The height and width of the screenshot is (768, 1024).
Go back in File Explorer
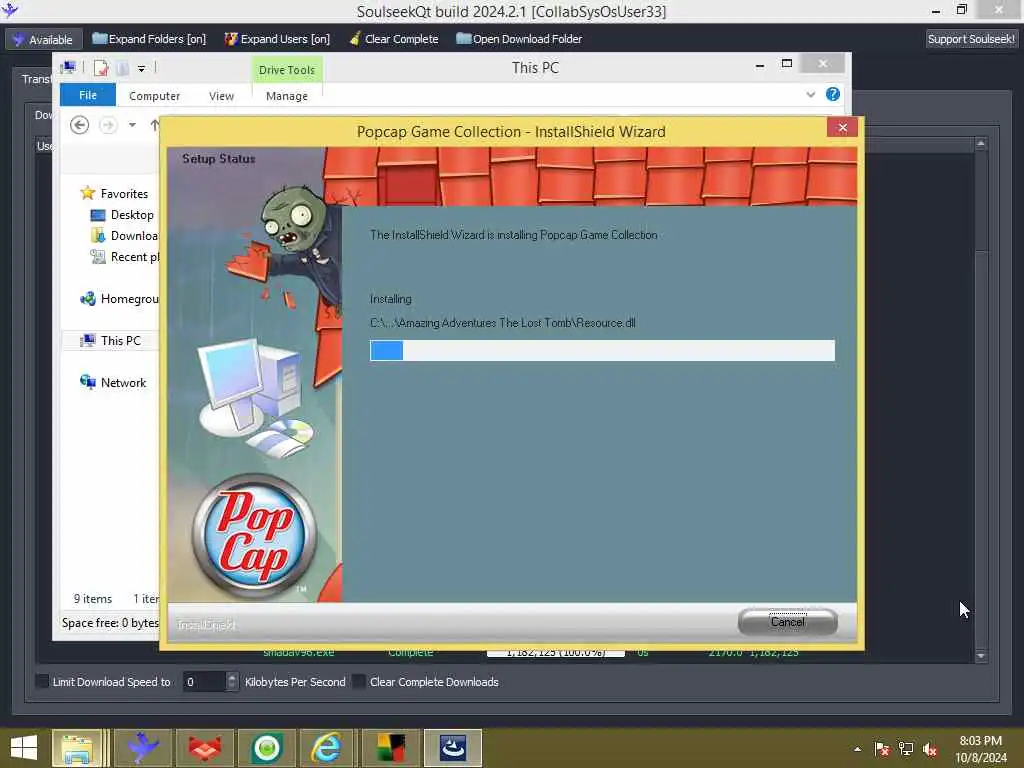tap(80, 125)
